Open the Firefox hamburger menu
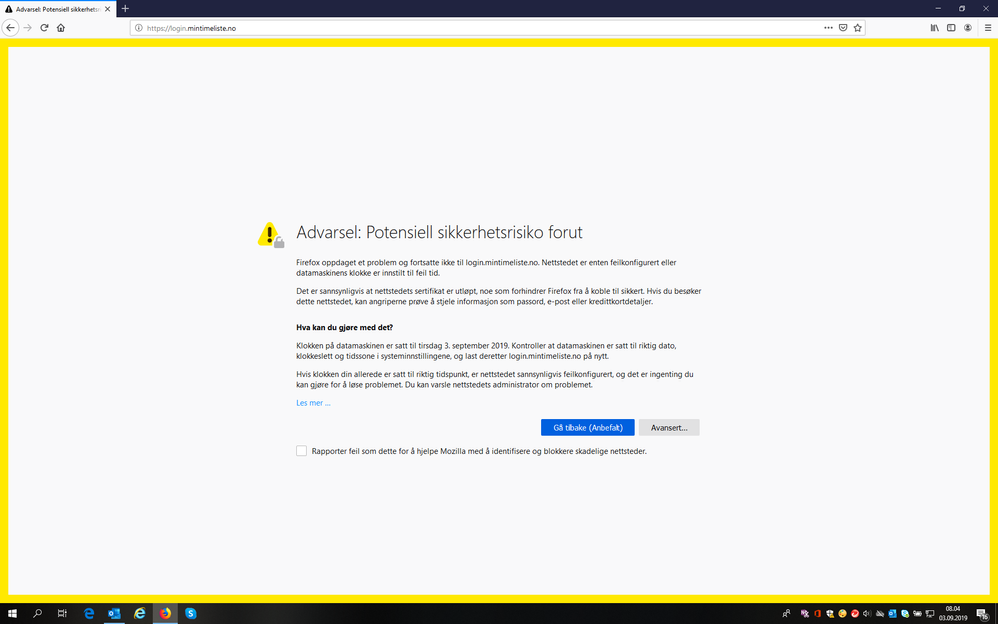The image size is (998, 624). (x=988, y=28)
